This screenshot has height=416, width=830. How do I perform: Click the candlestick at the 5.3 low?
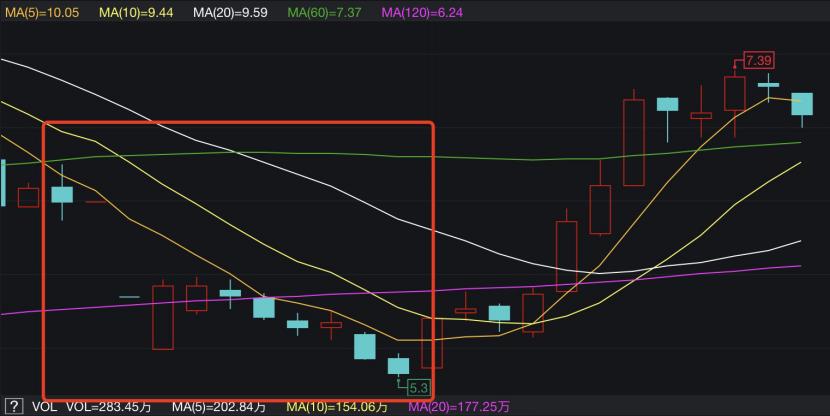pos(398,366)
